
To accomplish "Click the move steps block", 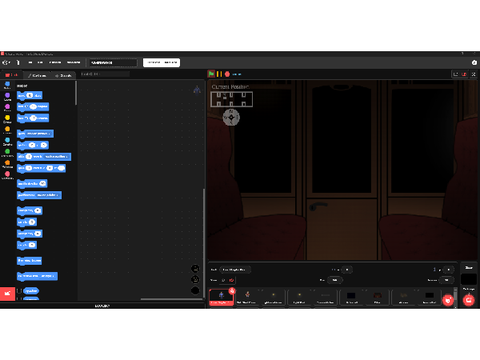I will pyautogui.click(x=30, y=95).
